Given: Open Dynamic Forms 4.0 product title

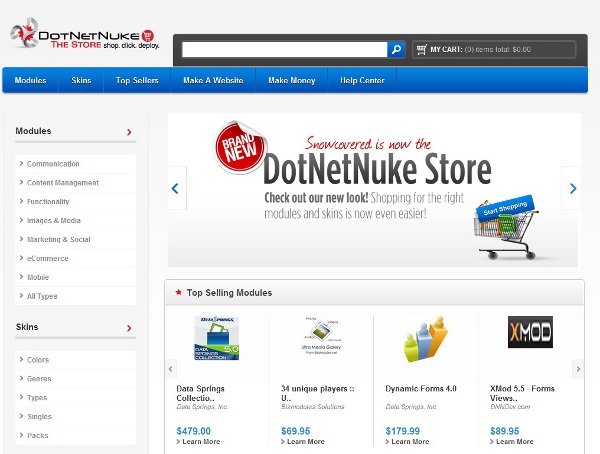Looking at the screenshot, I should 421,389.
